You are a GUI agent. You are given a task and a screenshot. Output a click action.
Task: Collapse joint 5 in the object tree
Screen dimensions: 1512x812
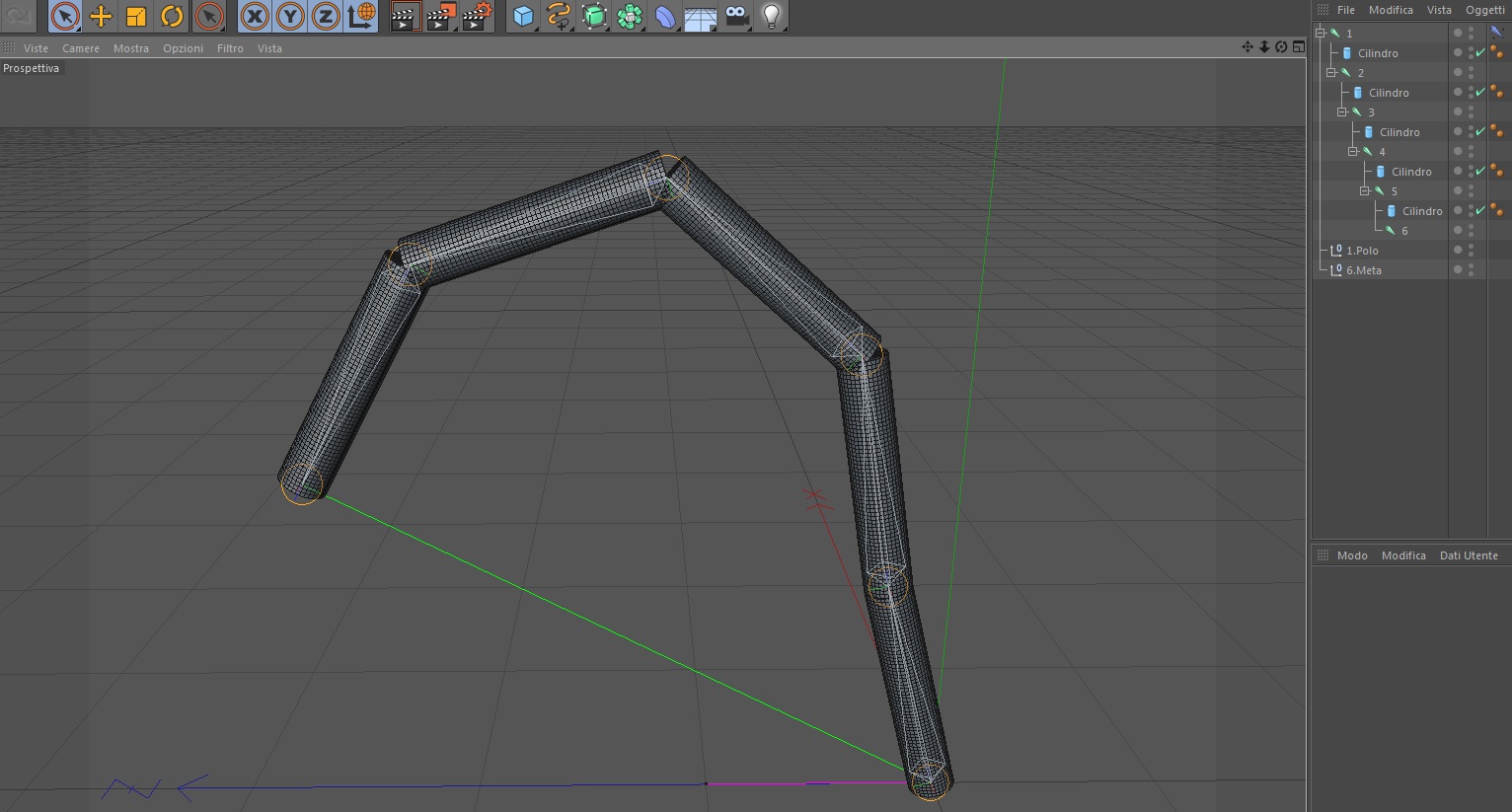[1365, 190]
